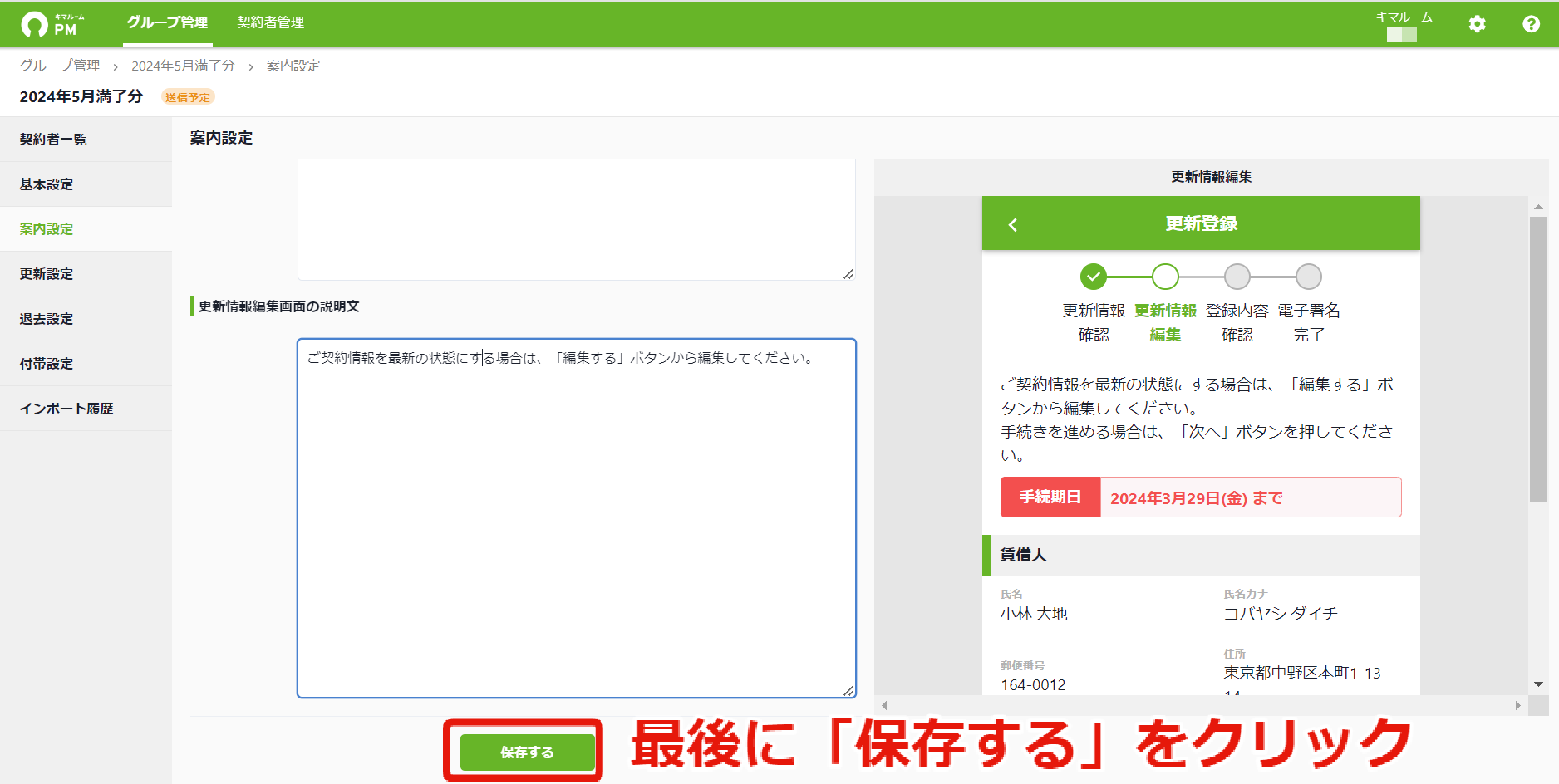Click the キマルーム PM logo

point(52,24)
